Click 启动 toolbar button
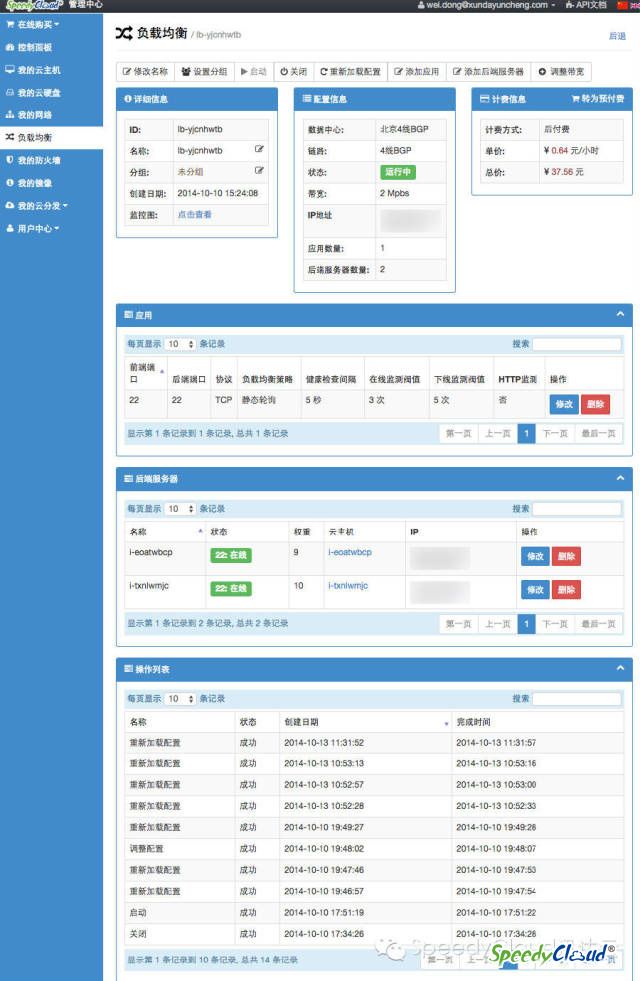This screenshot has width=640, height=981. (253, 71)
